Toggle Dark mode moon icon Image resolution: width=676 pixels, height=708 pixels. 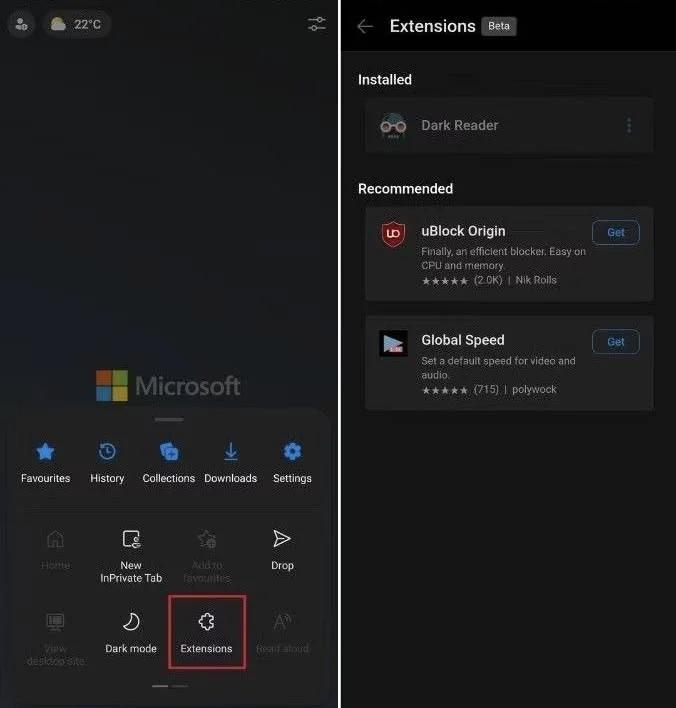131,622
